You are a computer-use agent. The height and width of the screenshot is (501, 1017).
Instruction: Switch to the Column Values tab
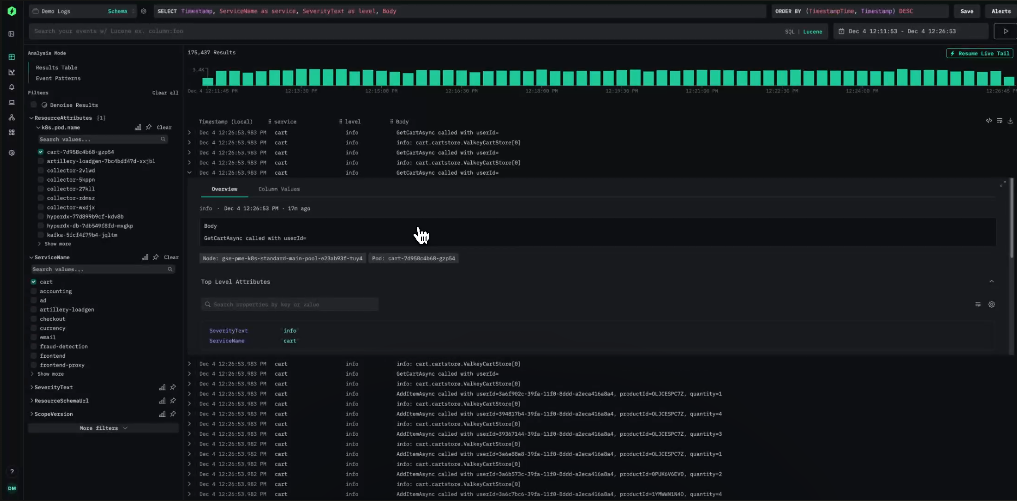click(x=279, y=189)
